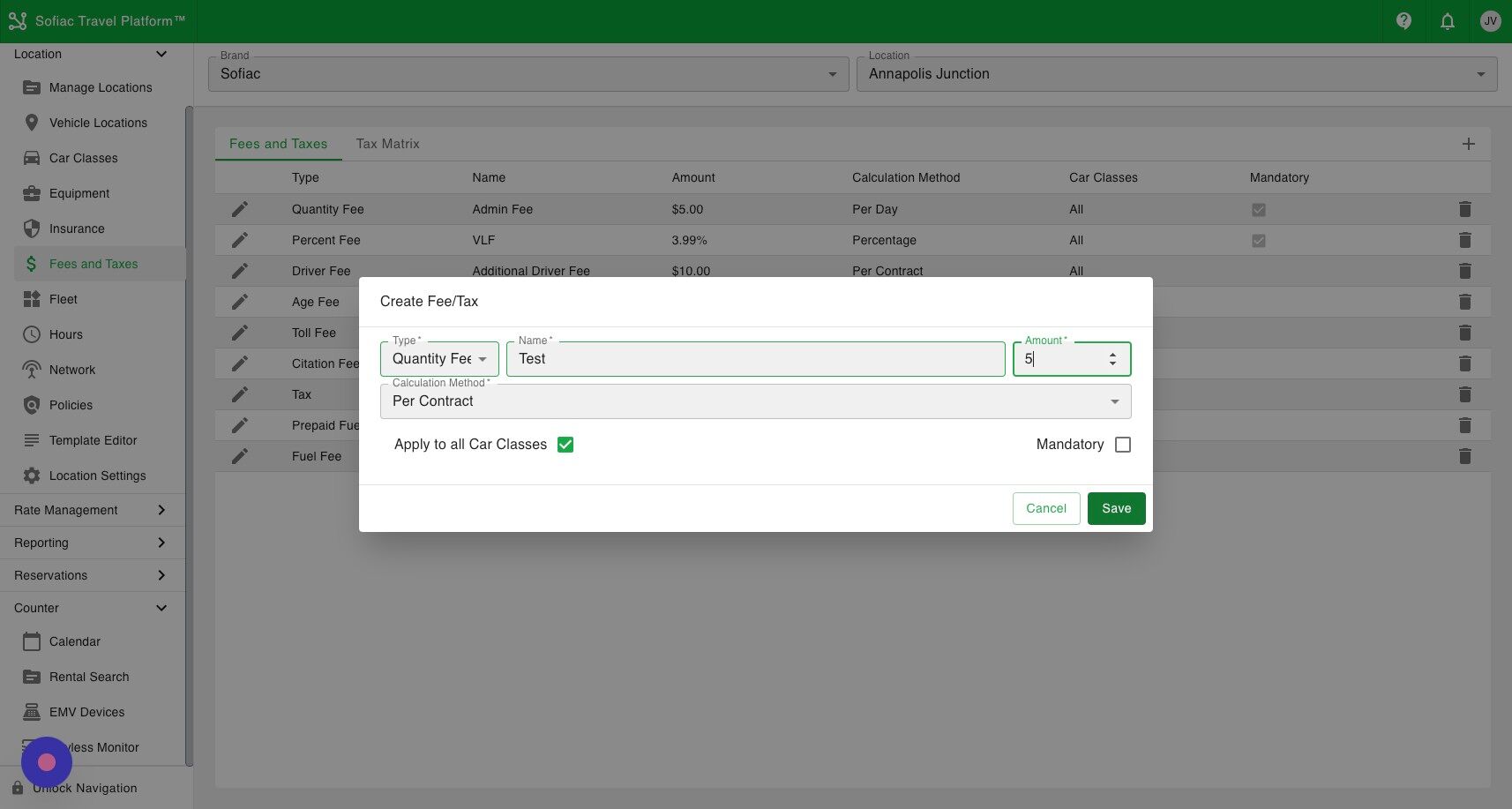The width and height of the screenshot is (1512, 809).
Task: Uncheck Apply to all Car Classes
Action: pos(565,444)
